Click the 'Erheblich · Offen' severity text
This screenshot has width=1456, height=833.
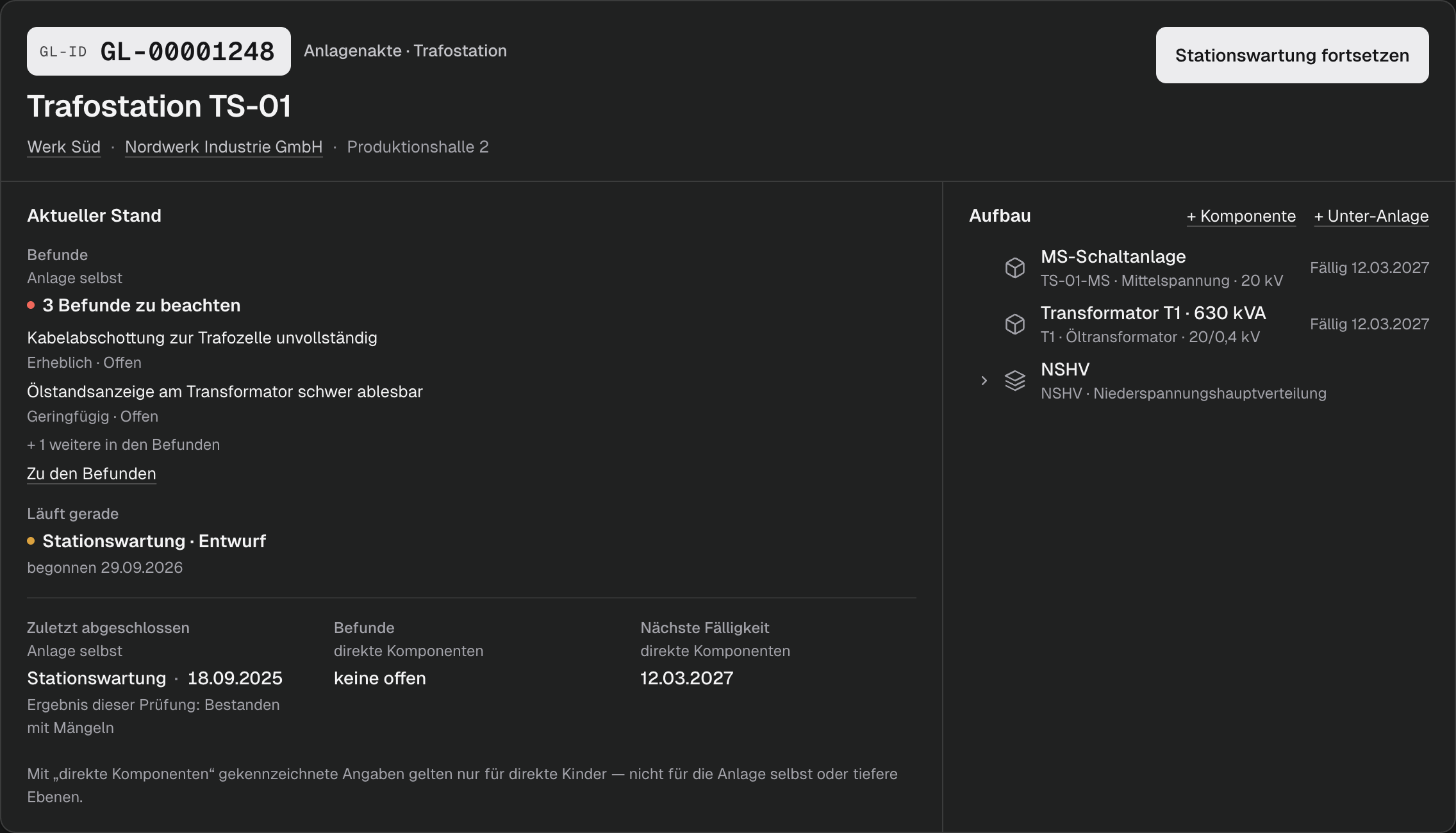tap(84, 363)
